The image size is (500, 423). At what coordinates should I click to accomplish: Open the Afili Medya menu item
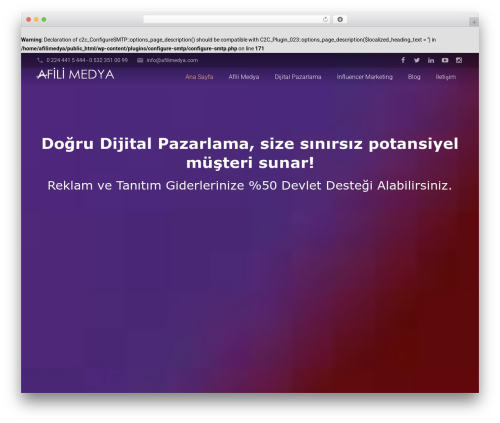244,77
